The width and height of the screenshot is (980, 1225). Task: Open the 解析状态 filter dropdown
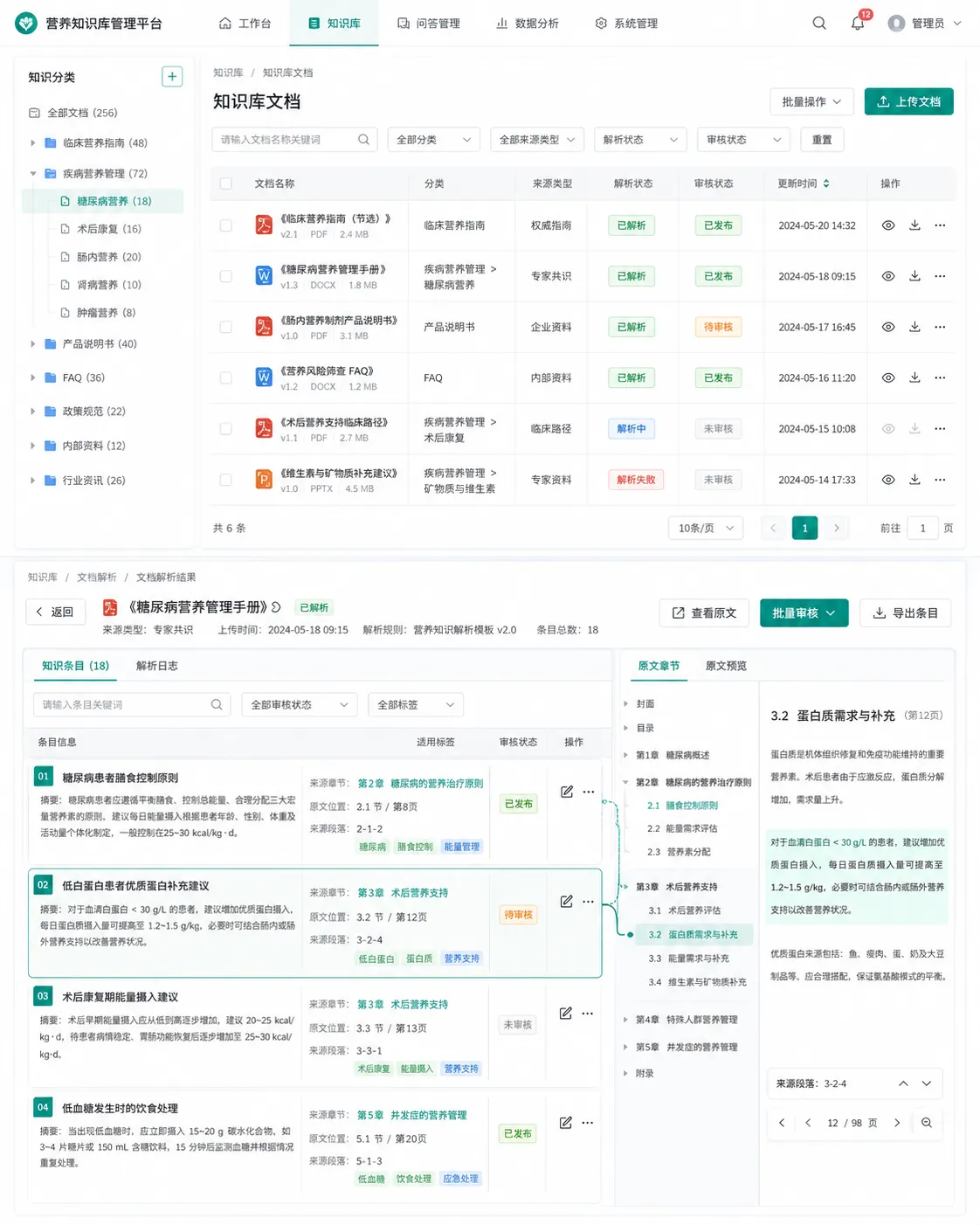[640, 140]
